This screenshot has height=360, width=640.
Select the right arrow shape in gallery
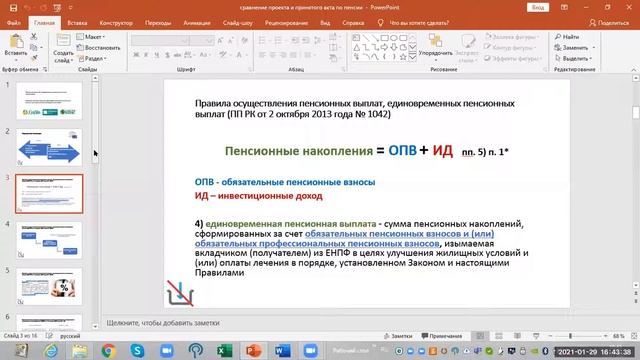[384, 47]
